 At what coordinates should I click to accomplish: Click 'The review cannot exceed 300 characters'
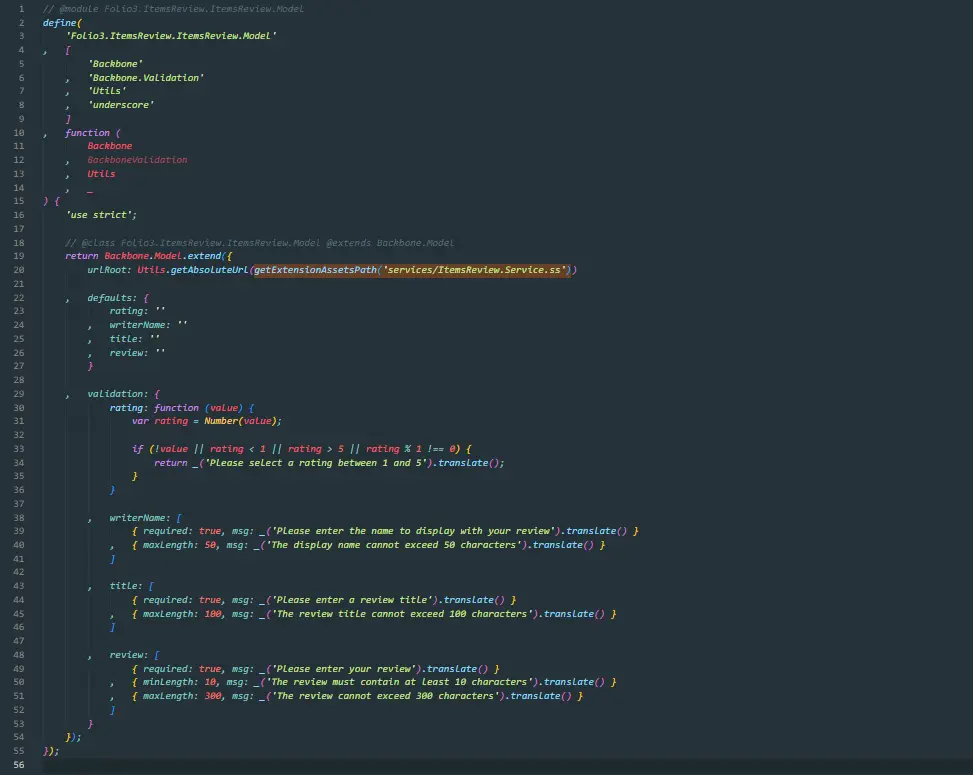click(x=385, y=696)
